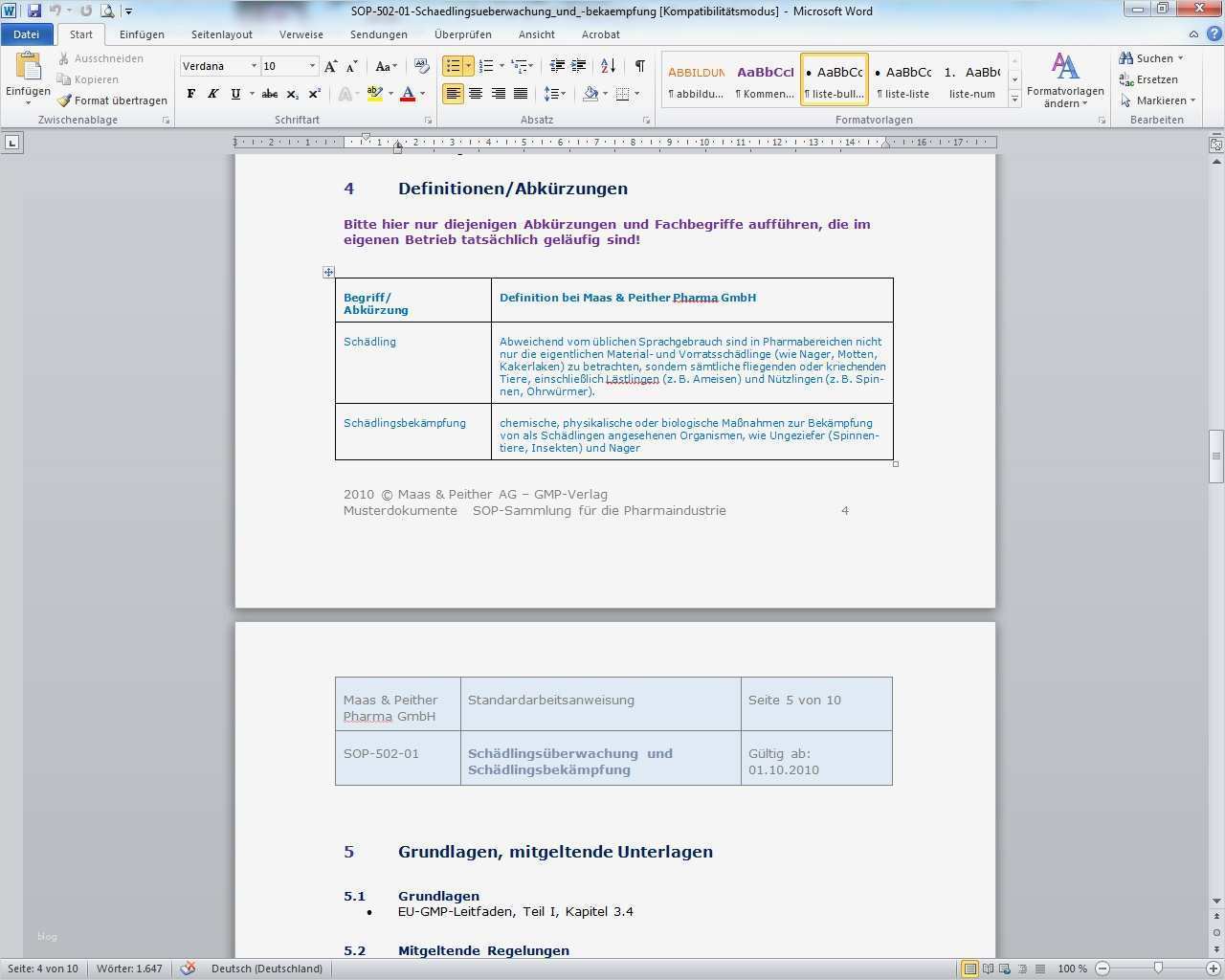Click the Ersetzen (replace) button
This screenshot has height=980, width=1225.
(x=1148, y=79)
